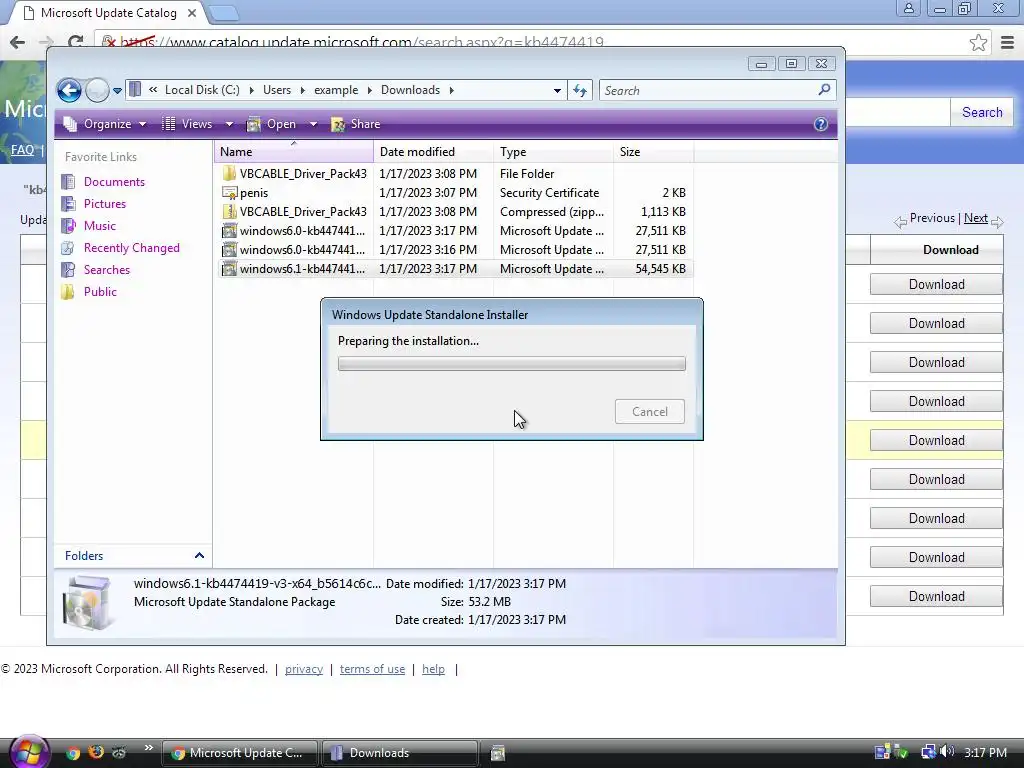Open the recent pages dropdown arrow in Explorer
This screenshot has width=1024, height=768.
point(118,91)
